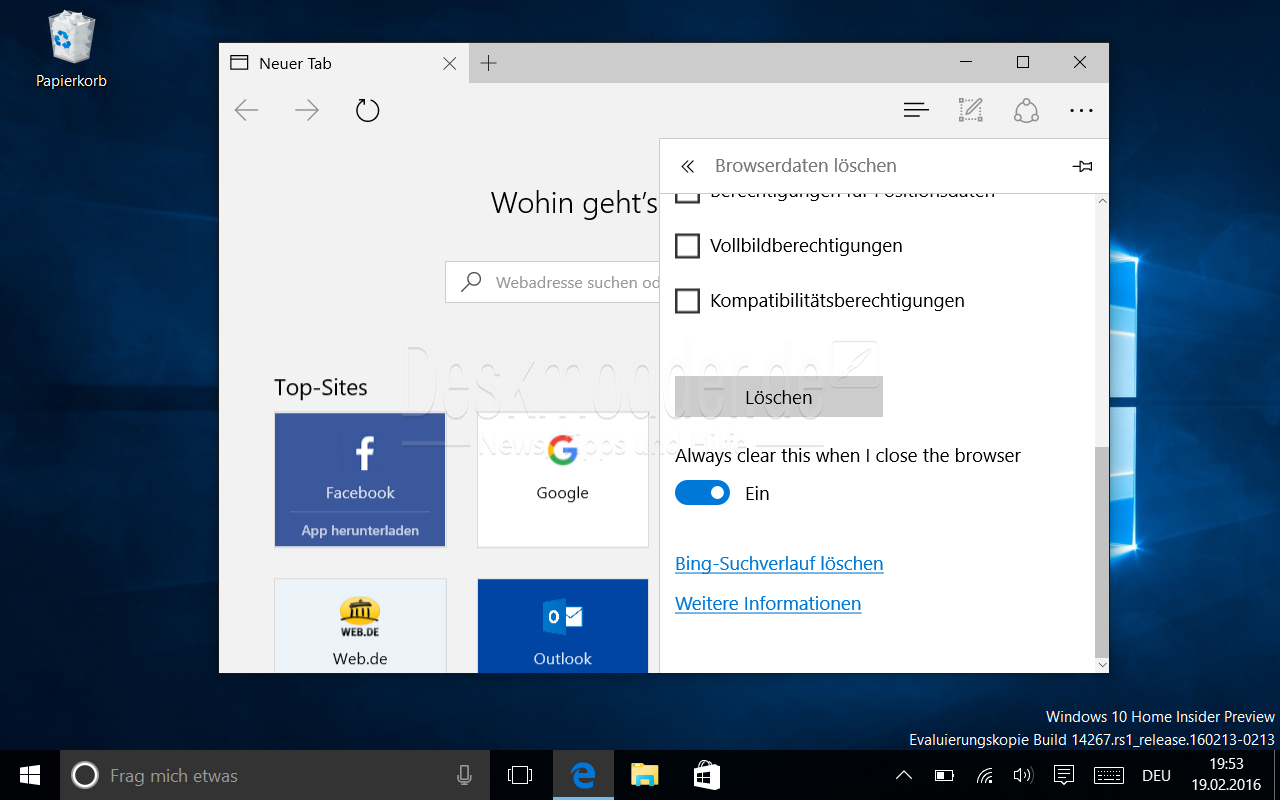The height and width of the screenshot is (800, 1280).
Task: Open File Explorer from taskbar
Action: (645, 775)
